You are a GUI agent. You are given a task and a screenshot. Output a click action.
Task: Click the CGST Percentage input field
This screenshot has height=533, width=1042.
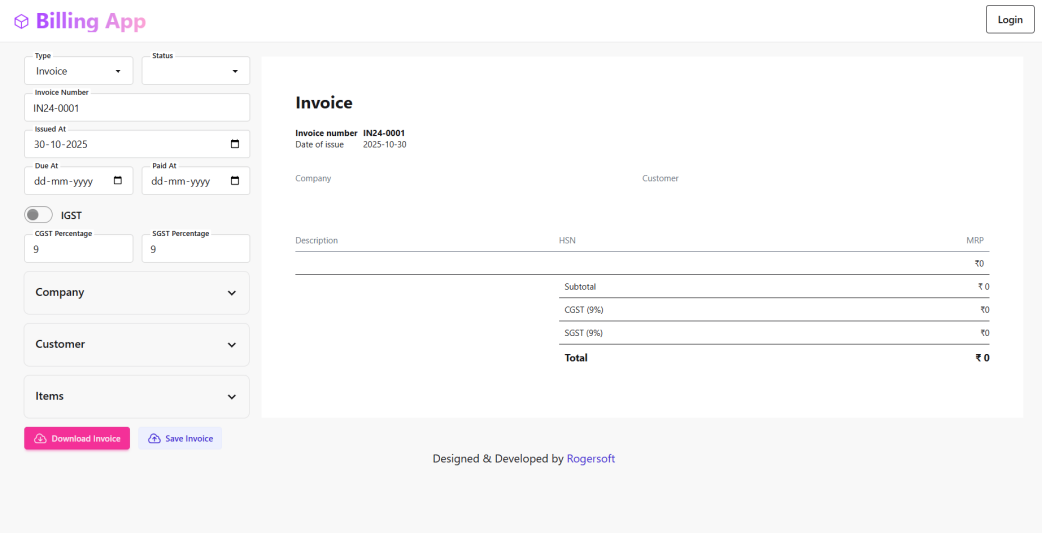click(x=78, y=249)
